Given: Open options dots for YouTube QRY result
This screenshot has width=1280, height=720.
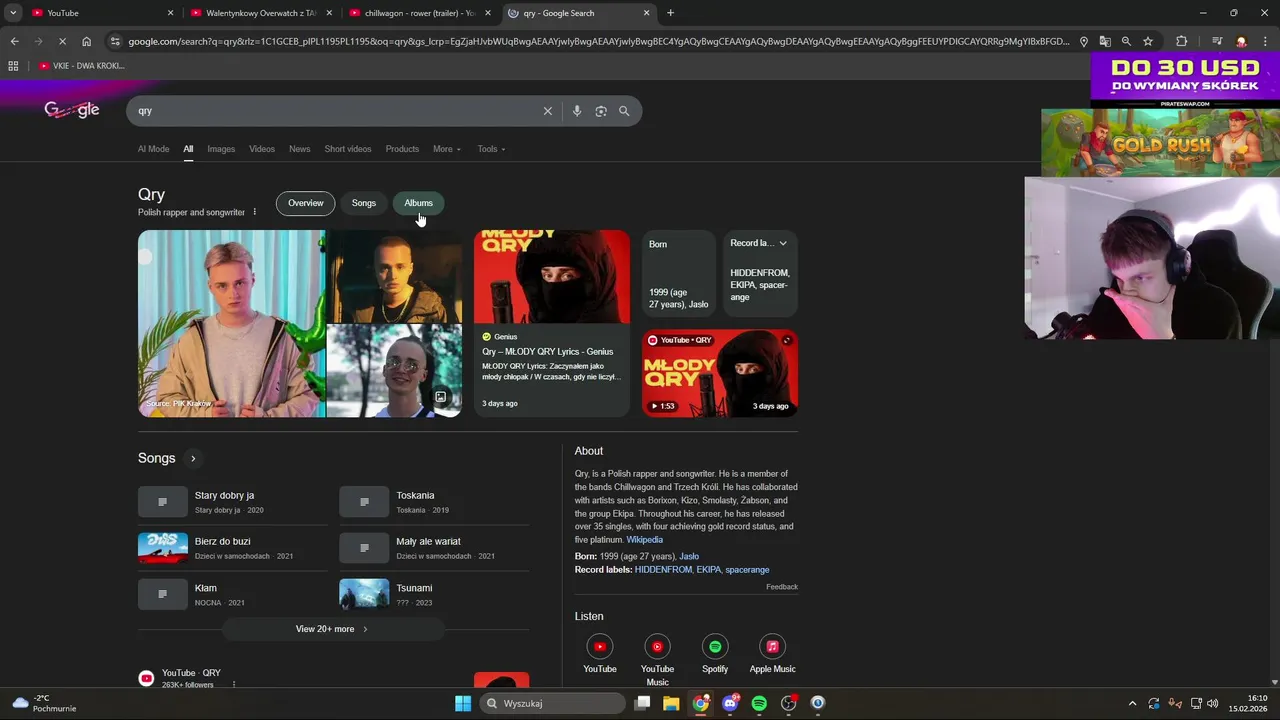Looking at the screenshot, I should [x=234, y=685].
